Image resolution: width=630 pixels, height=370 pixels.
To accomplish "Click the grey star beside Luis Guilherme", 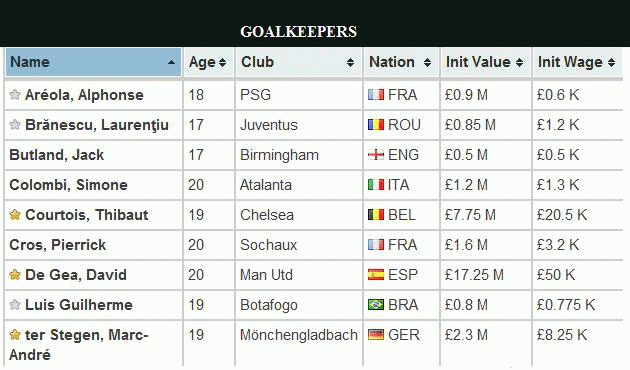I will [x=15, y=305].
